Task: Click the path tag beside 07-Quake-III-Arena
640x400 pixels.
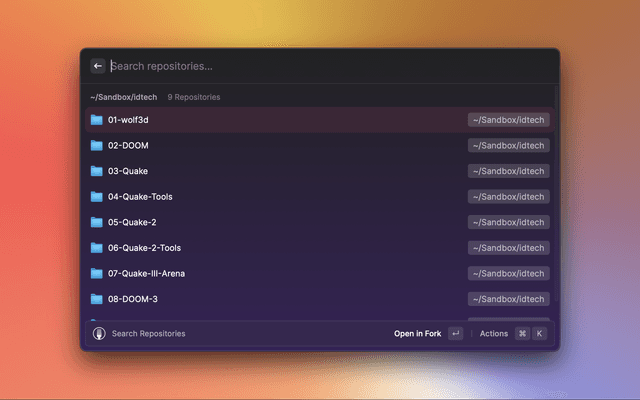Action: point(508,273)
